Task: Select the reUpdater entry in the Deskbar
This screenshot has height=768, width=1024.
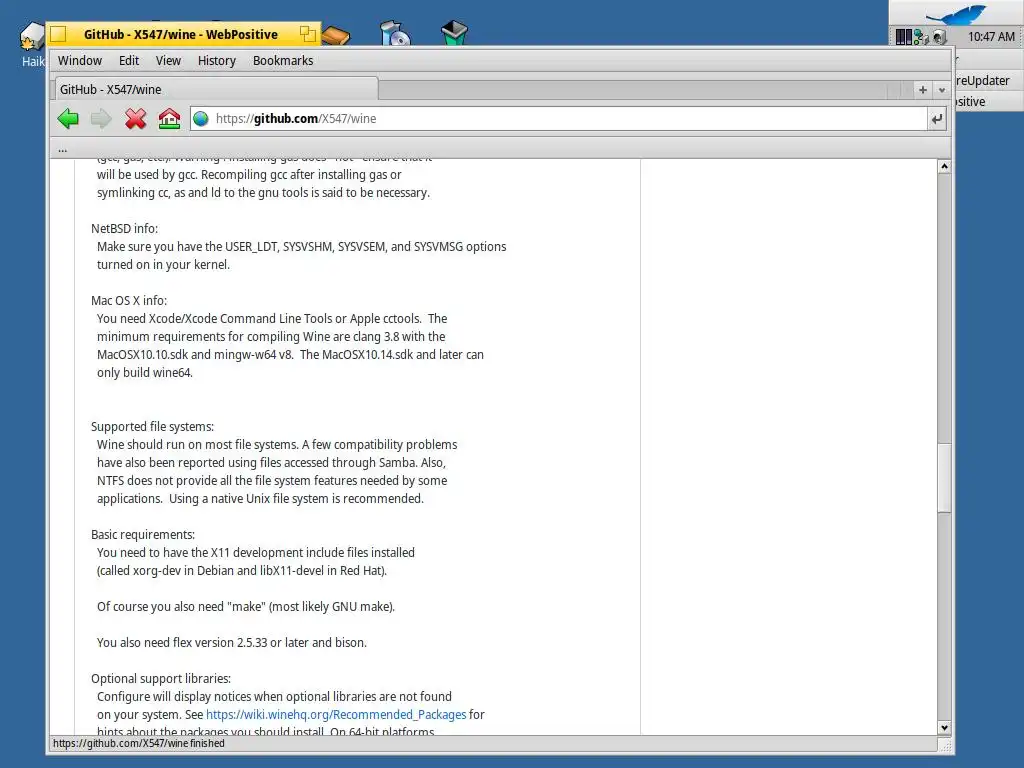Action: (988, 81)
